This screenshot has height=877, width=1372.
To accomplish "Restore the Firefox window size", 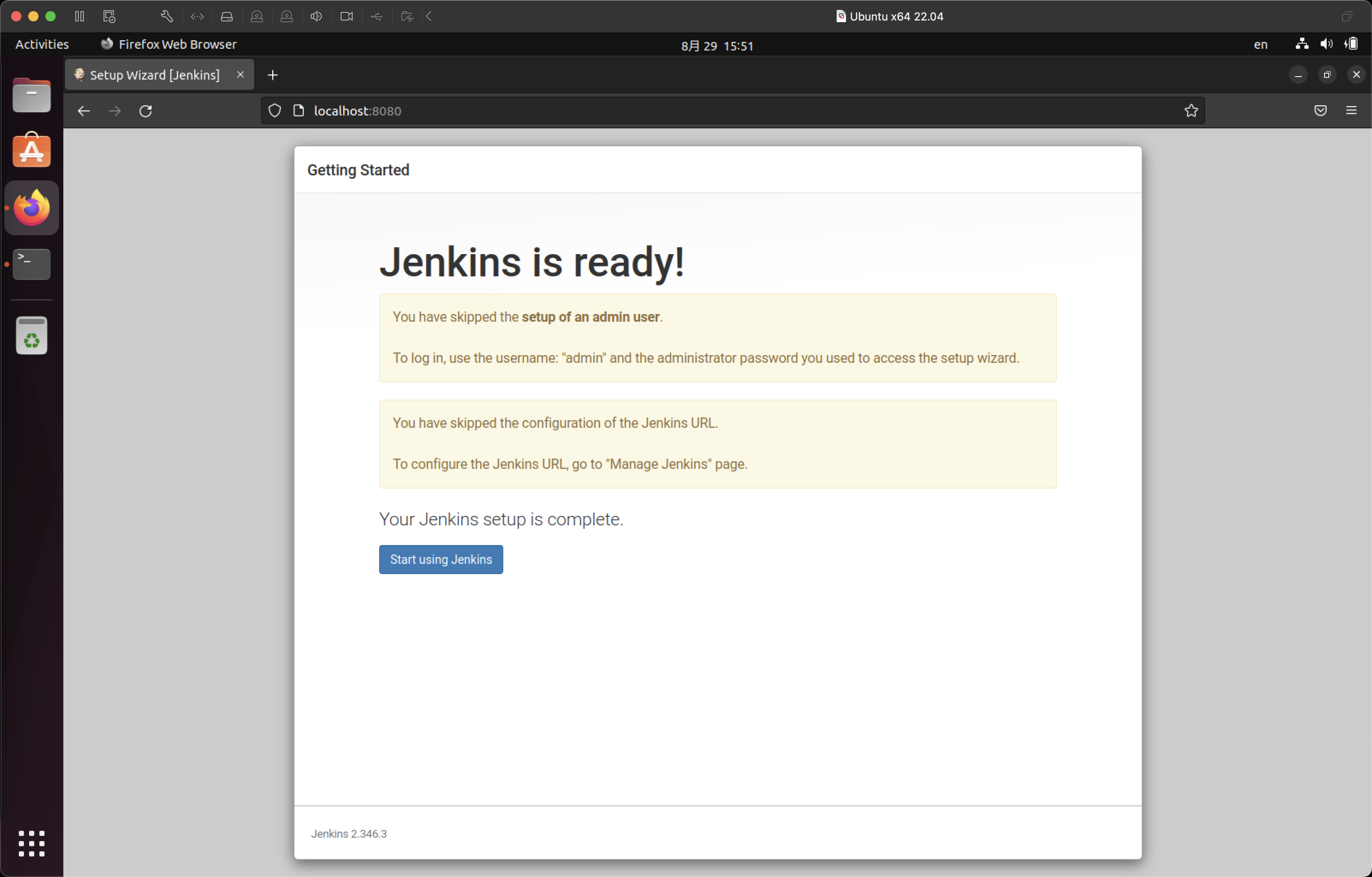I will 1327,74.
